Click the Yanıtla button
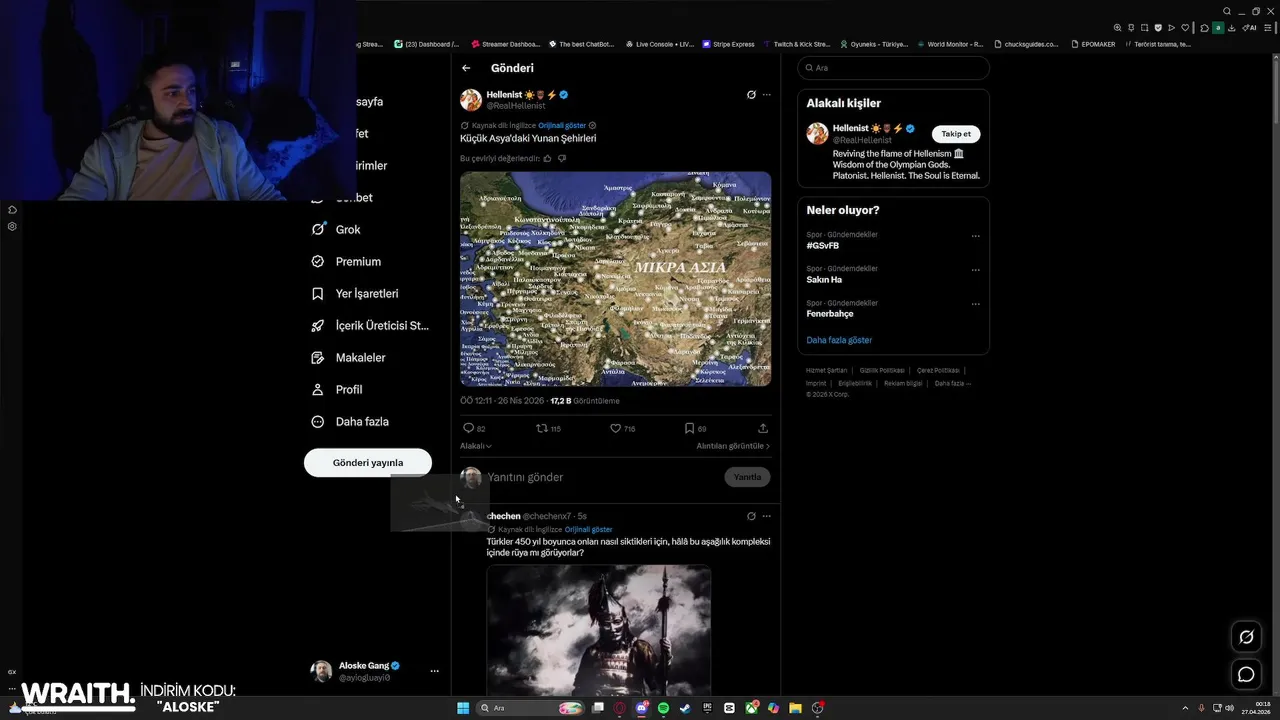 pos(747,477)
